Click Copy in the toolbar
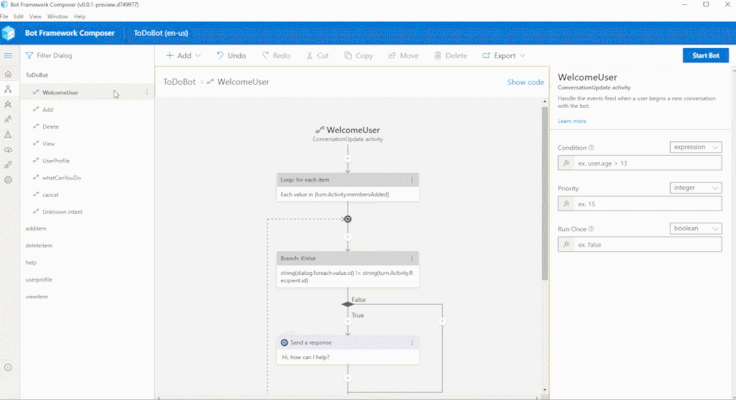The width and height of the screenshot is (736, 400). (x=359, y=55)
